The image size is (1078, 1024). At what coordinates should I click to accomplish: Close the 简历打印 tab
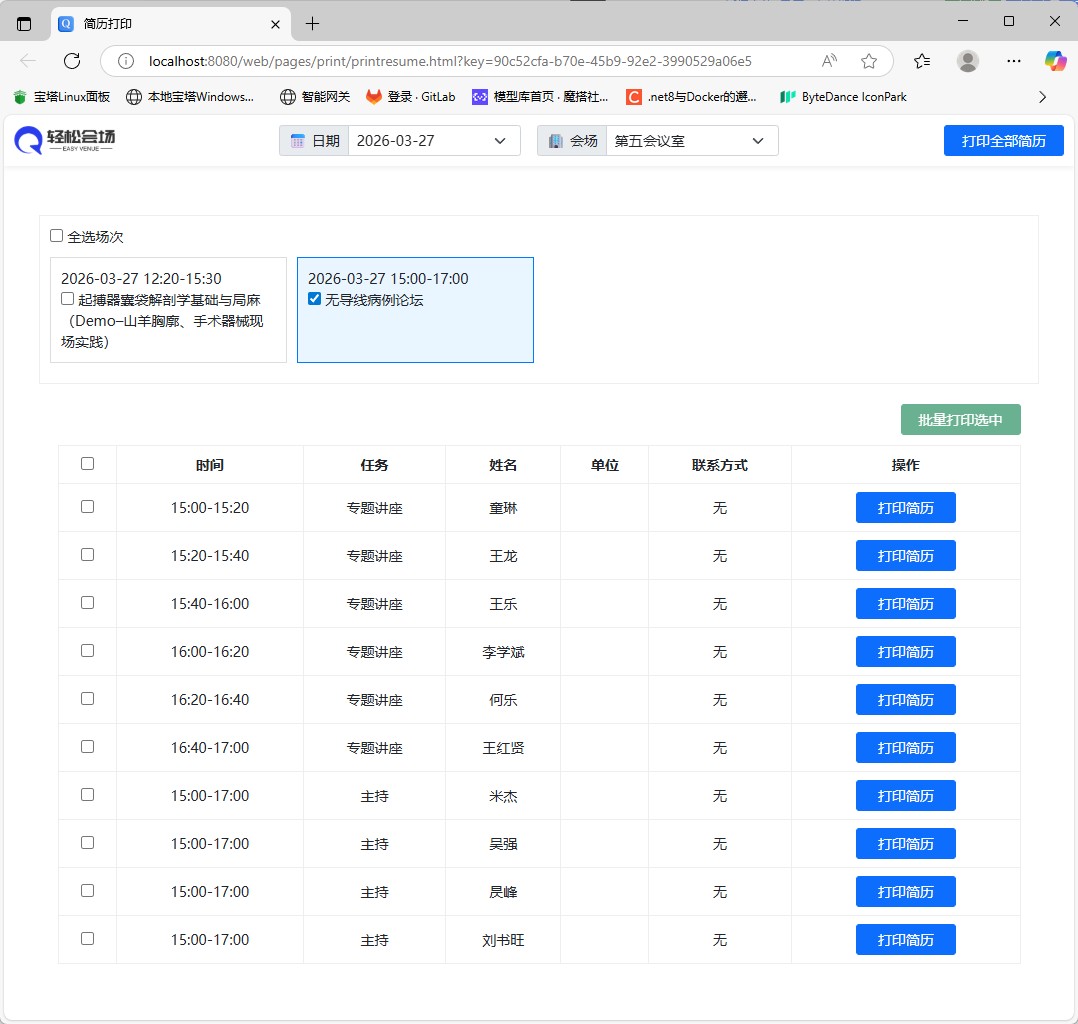(275, 24)
